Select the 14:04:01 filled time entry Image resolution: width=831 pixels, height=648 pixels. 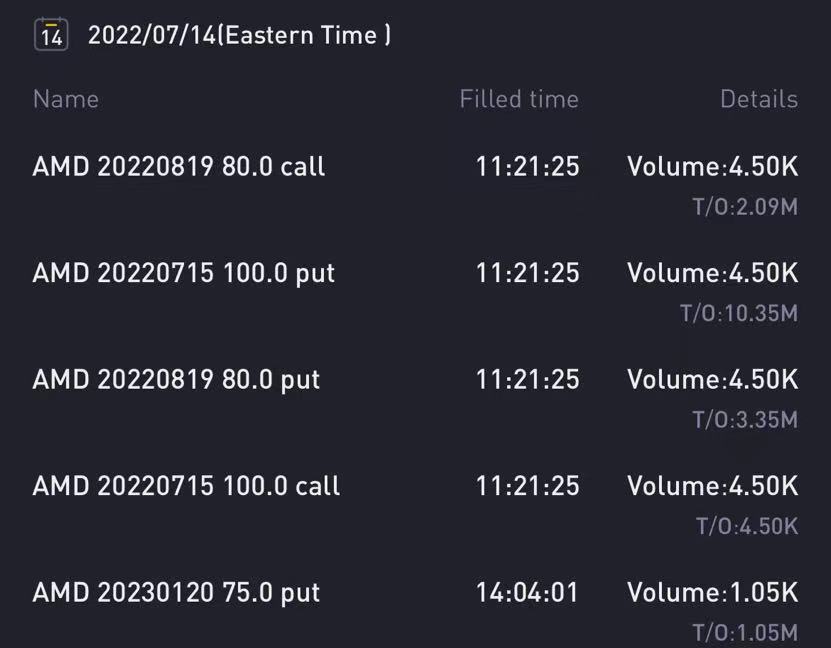527,592
